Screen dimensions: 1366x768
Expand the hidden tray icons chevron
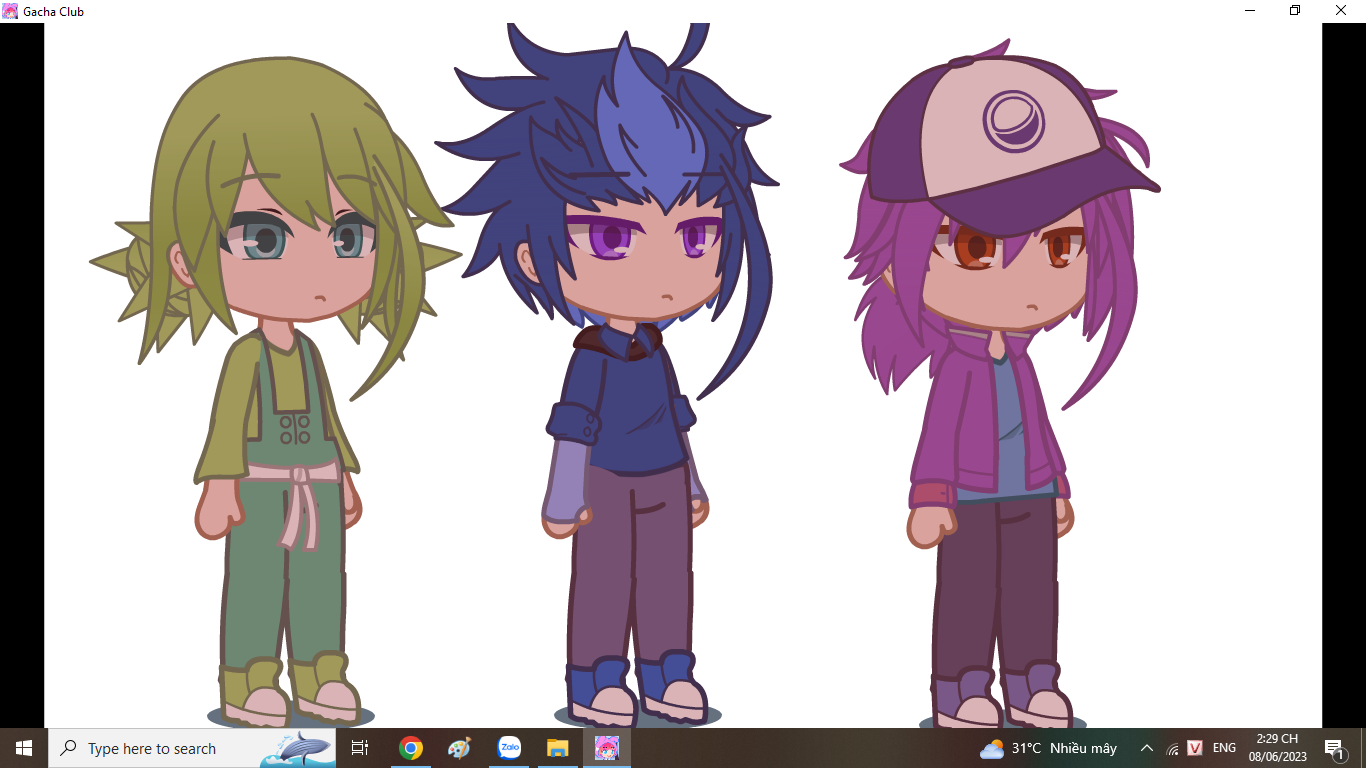[1147, 748]
